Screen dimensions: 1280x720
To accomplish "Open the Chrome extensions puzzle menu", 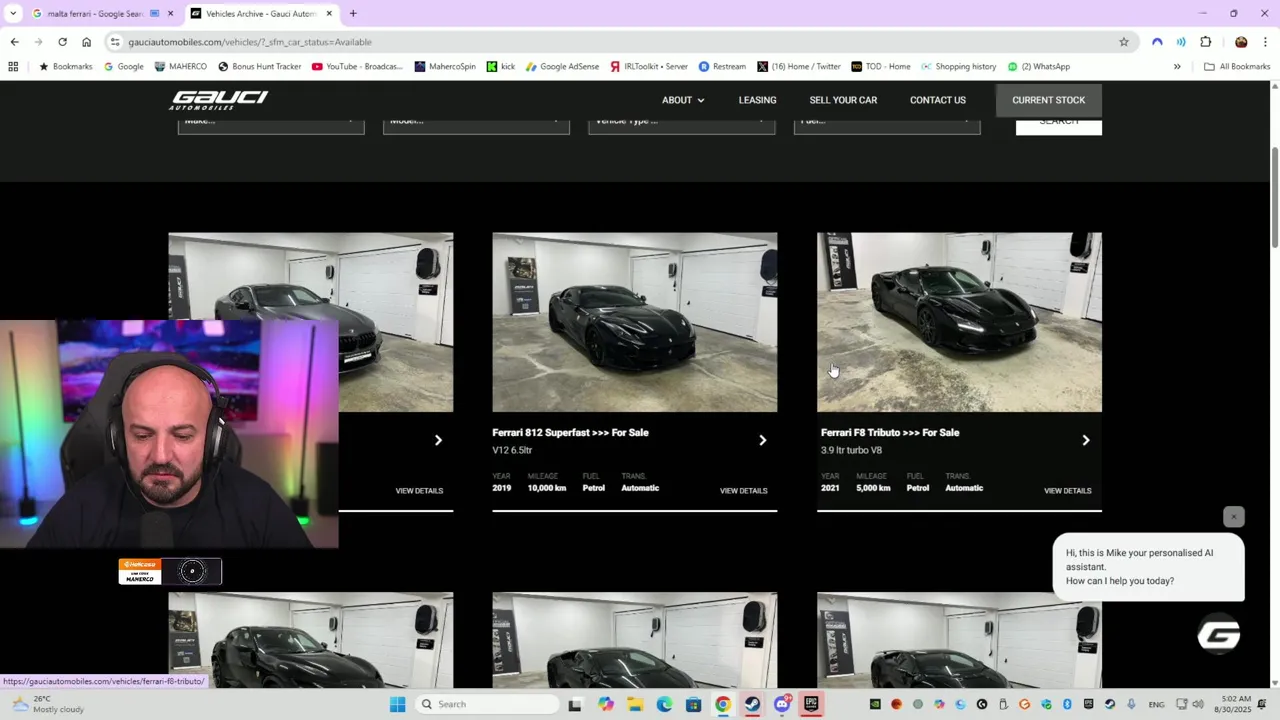I will (1205, 42).
